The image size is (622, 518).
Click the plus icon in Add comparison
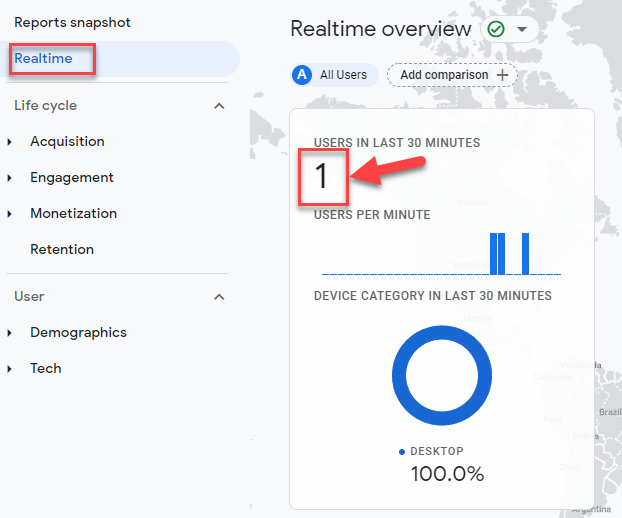point(503,75)
